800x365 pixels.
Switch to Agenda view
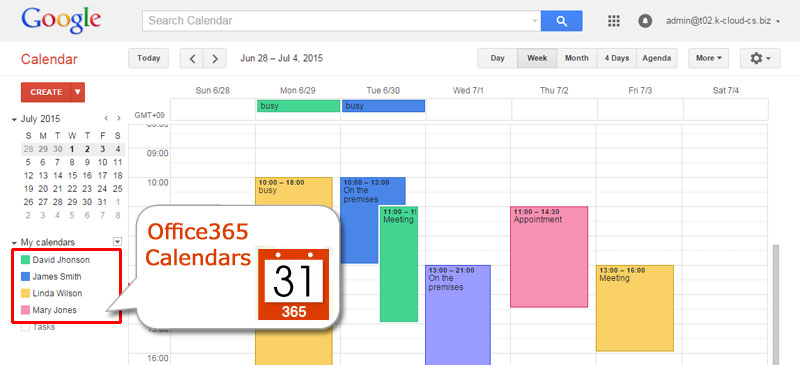pyautogui.click(x=657, y=58)
